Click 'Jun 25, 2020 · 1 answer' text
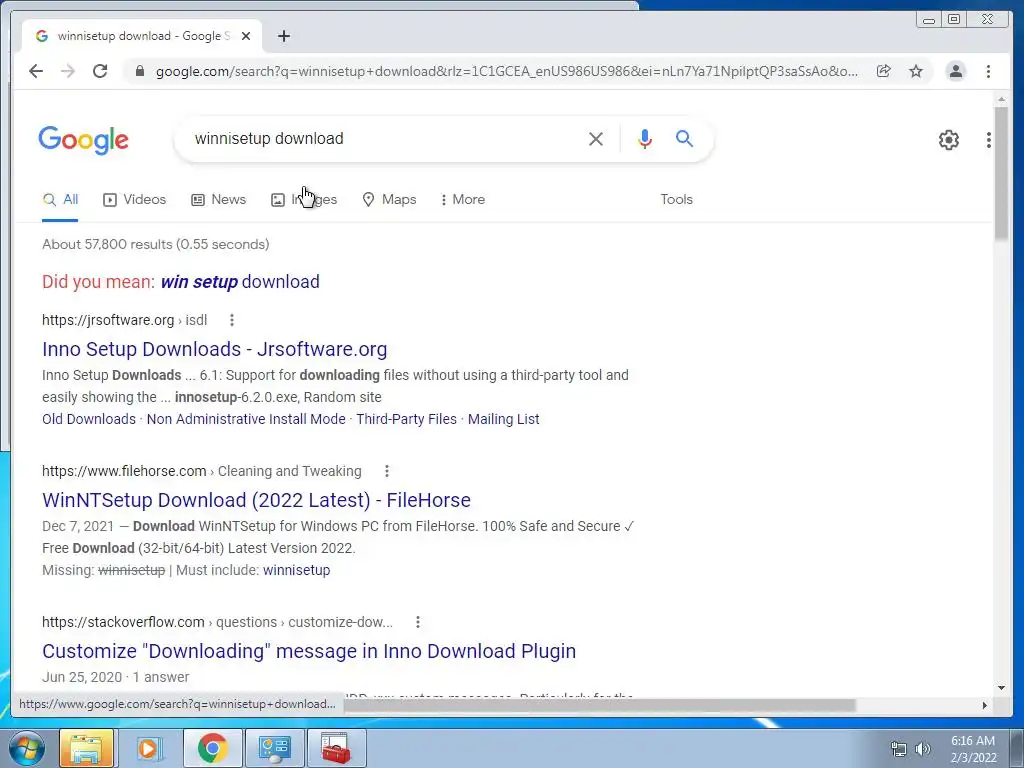The height and width of the screenshot is (768, 1024). point(116,677)
